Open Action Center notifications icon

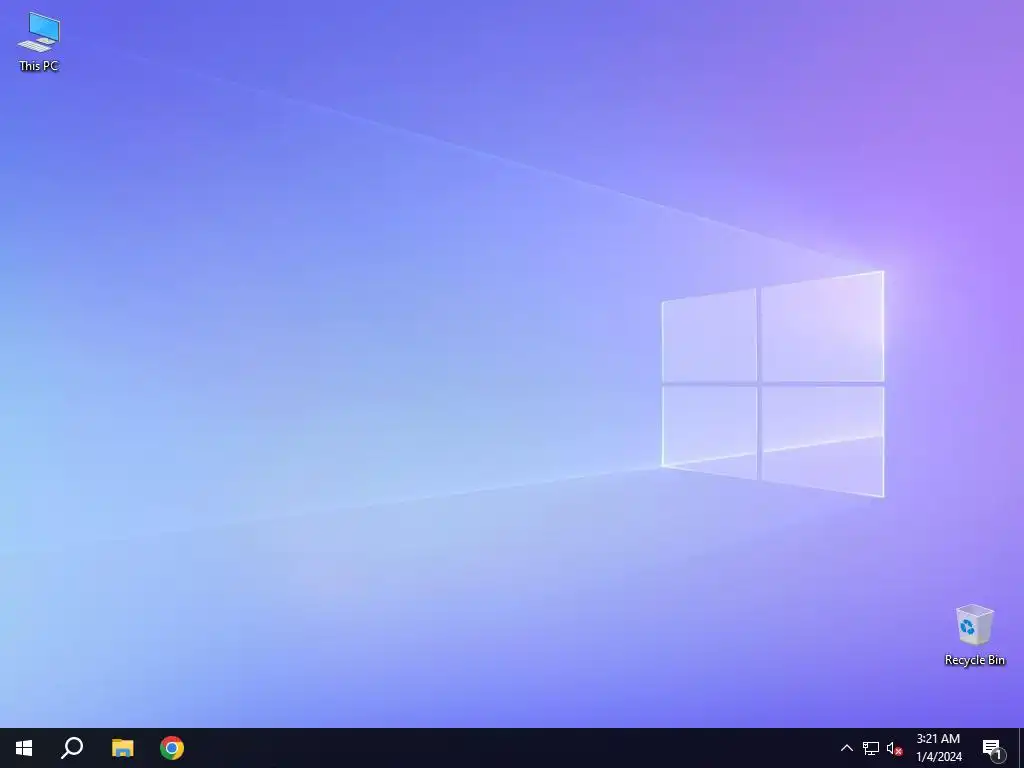coord(993,748)
